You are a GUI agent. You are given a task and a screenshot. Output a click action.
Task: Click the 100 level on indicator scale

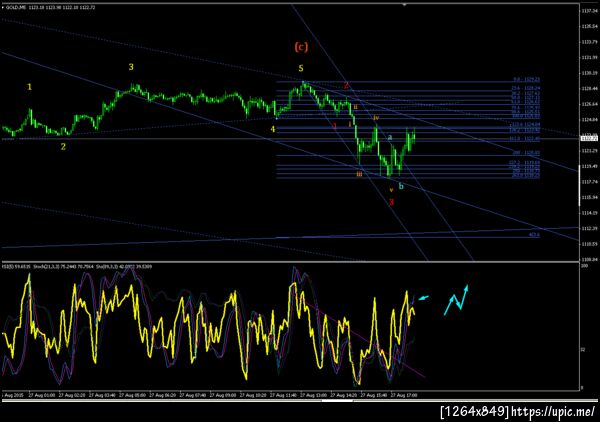pyautogui.click(x=584, y=266)
